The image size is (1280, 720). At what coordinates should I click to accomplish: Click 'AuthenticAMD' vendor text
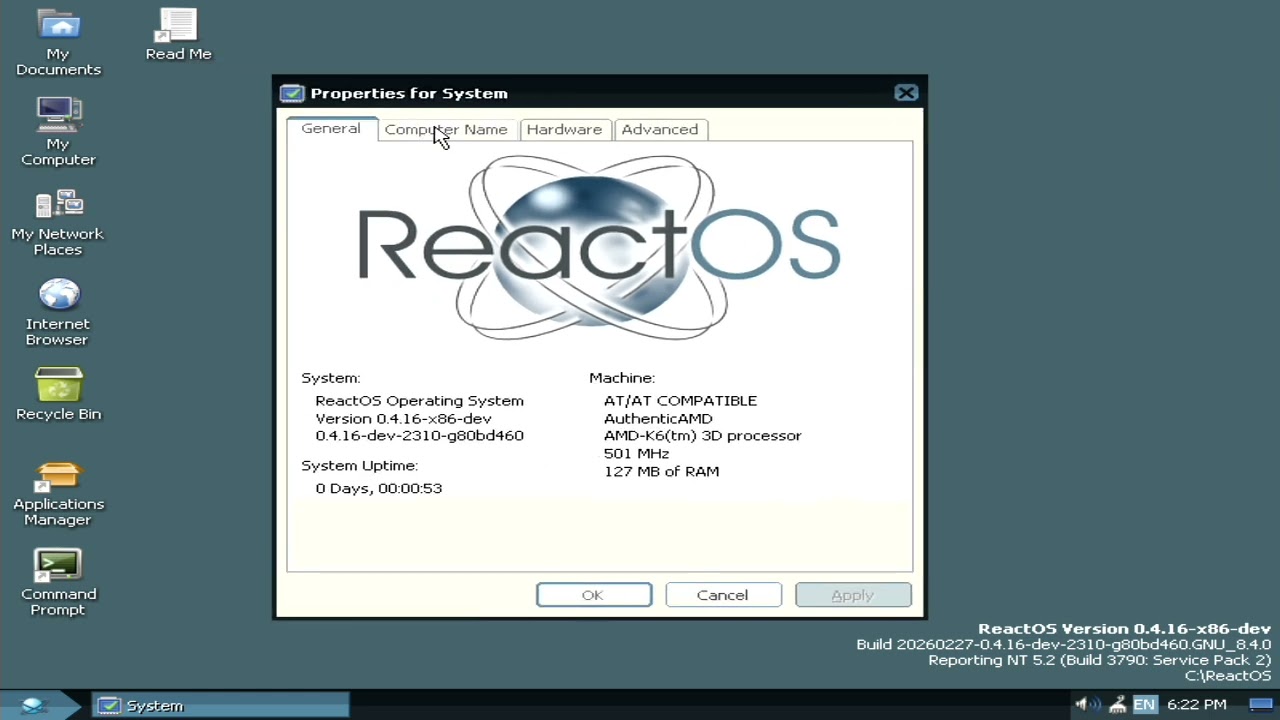(658, 418)
